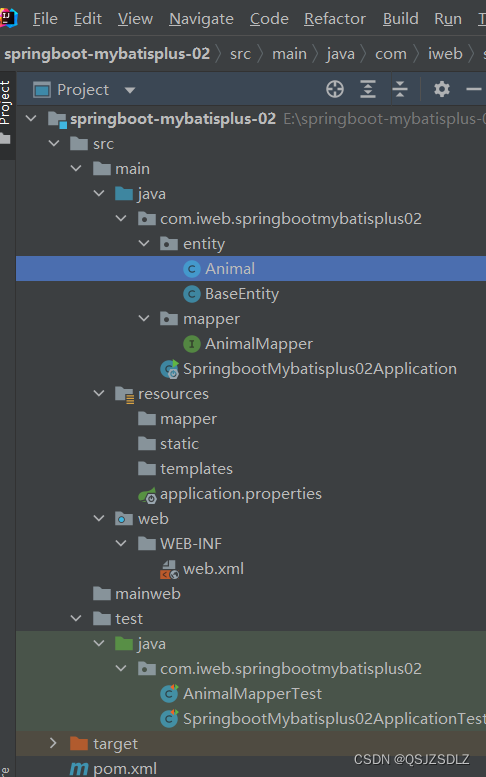Click the Animal class icon
486x777 pixels.
[192, 269]
